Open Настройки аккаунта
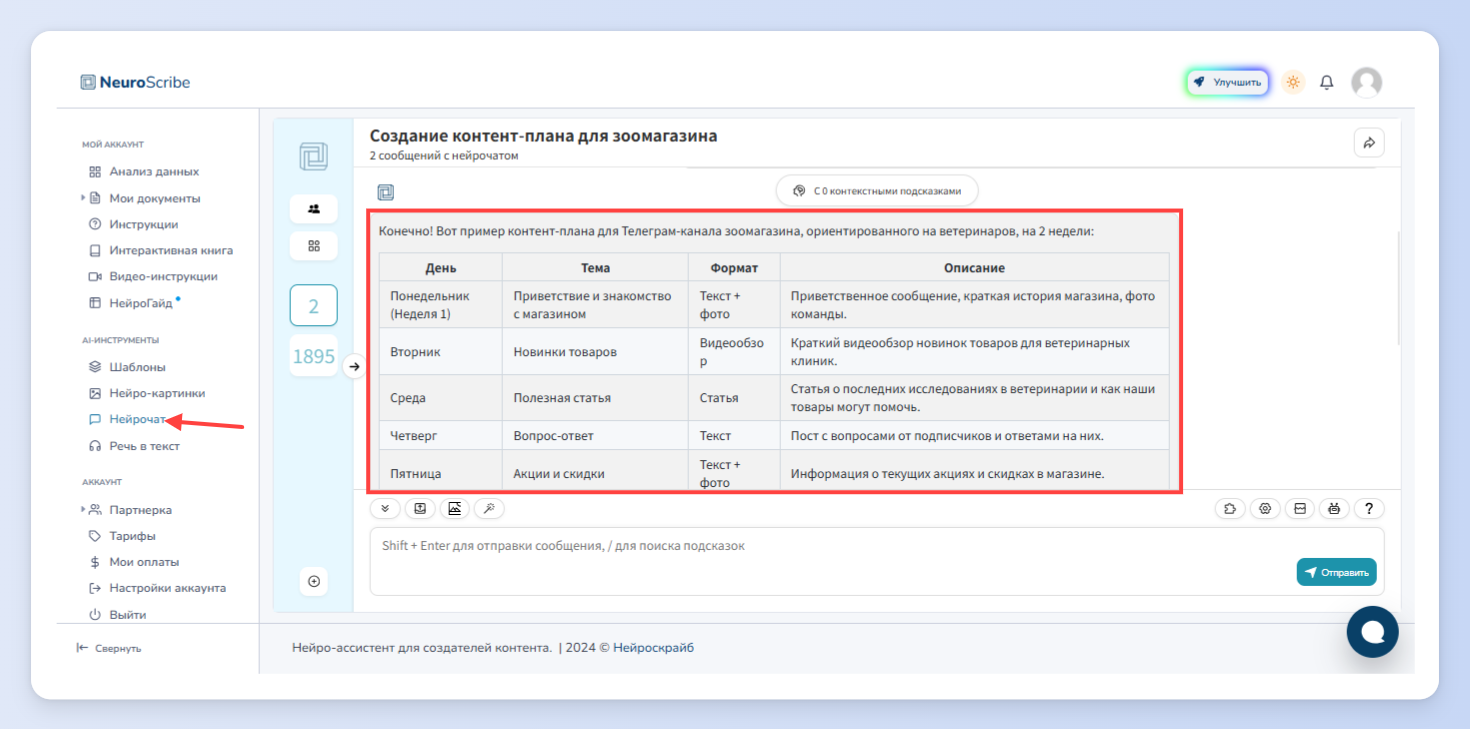This screenshot has width=1470, height=729. coord(167,588)
